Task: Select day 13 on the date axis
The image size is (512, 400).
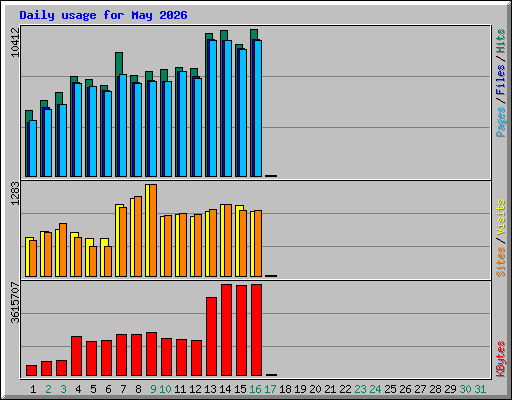Action: click(x=210, y=389)
